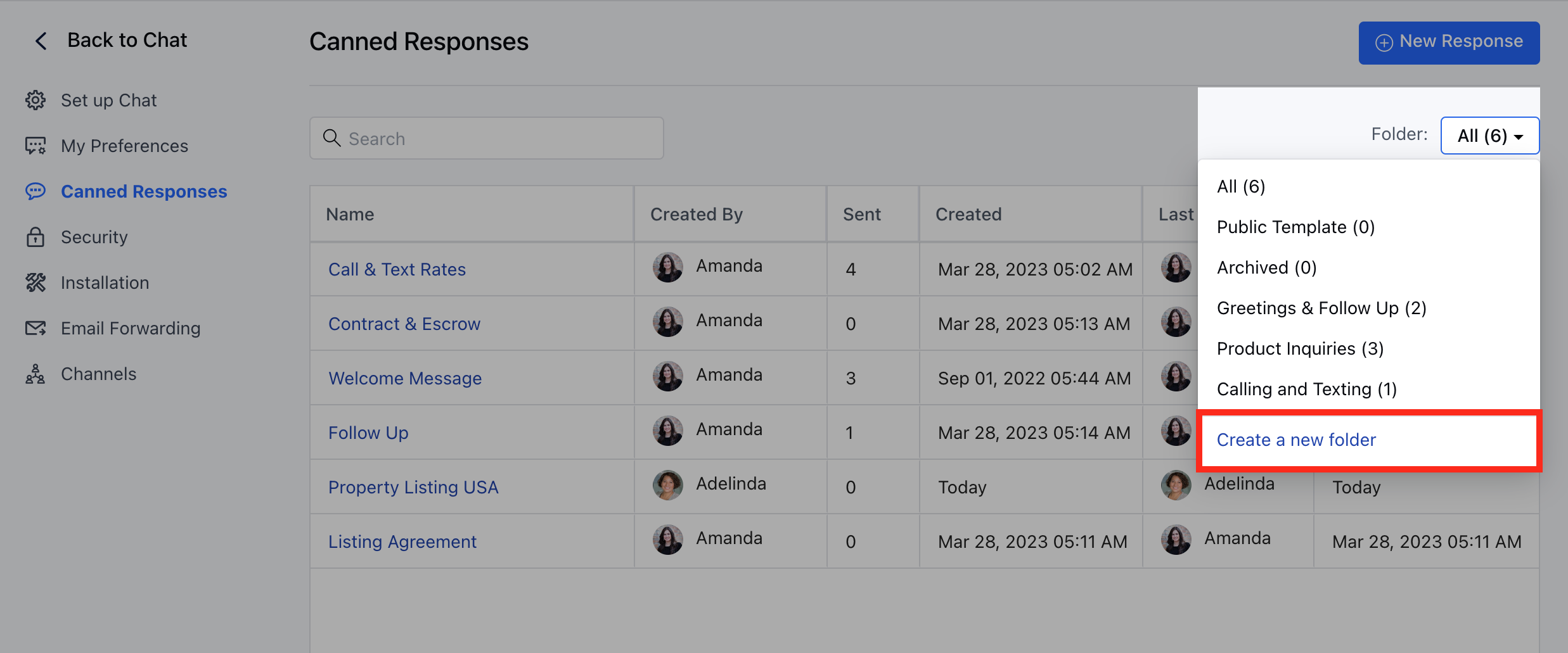Click the Installation tools icon
The height and width of the screenshot is (653, 1568).
[x=35, y=282]
